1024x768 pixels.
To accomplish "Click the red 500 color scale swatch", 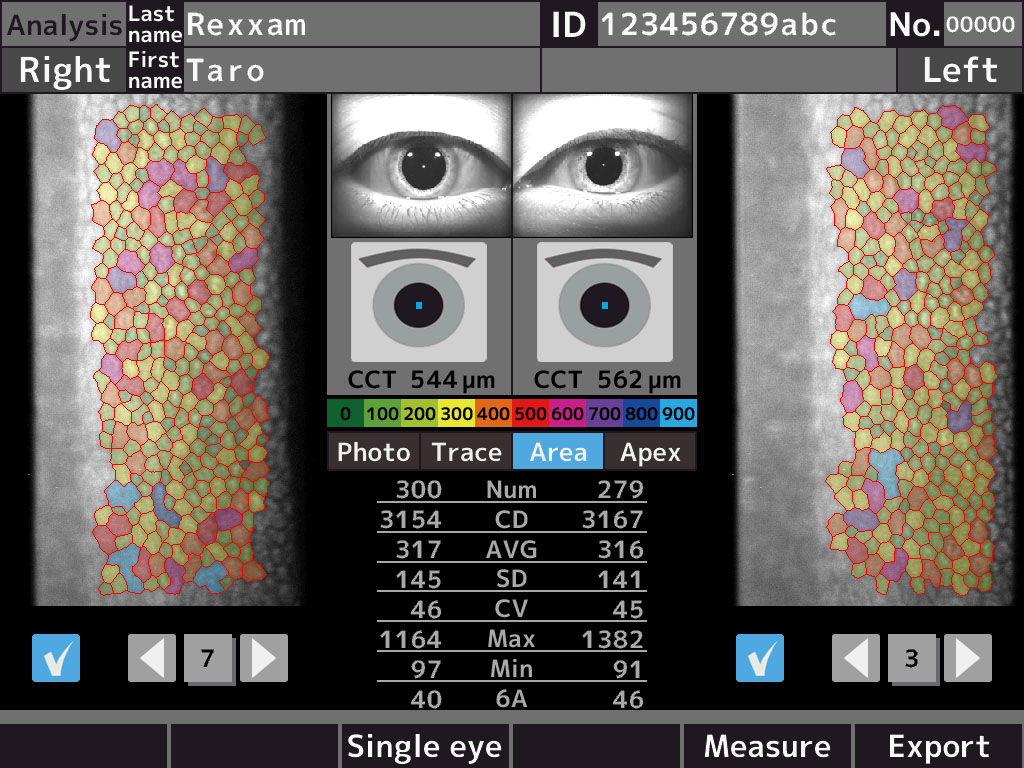I will pos(530,413).
